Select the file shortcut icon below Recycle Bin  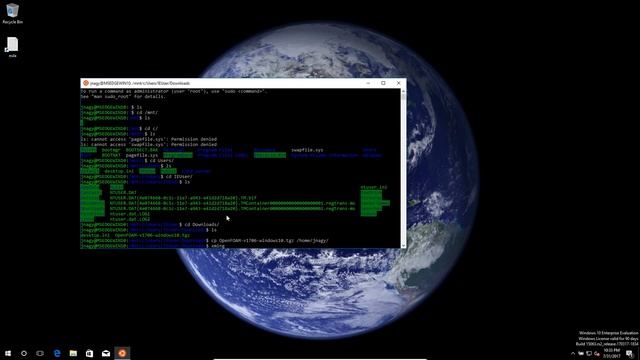point(12,47)
